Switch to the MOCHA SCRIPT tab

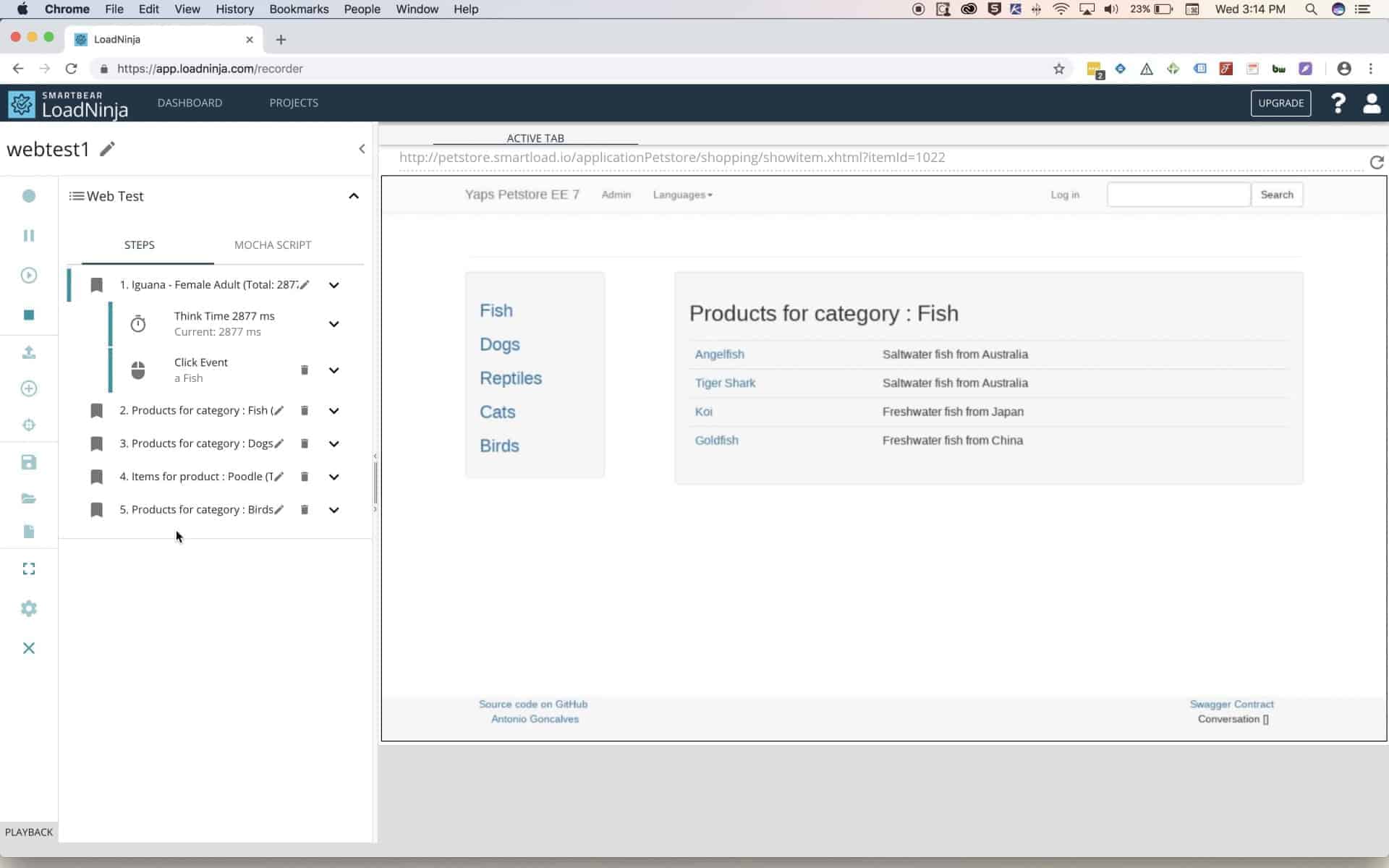click(273, 244)
